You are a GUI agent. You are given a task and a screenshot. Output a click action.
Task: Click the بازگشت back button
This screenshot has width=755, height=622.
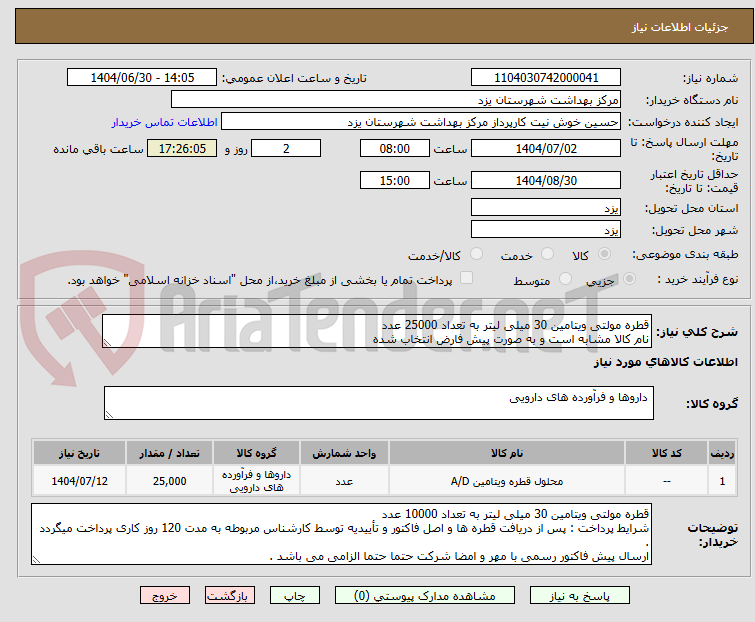click(230, 596)
